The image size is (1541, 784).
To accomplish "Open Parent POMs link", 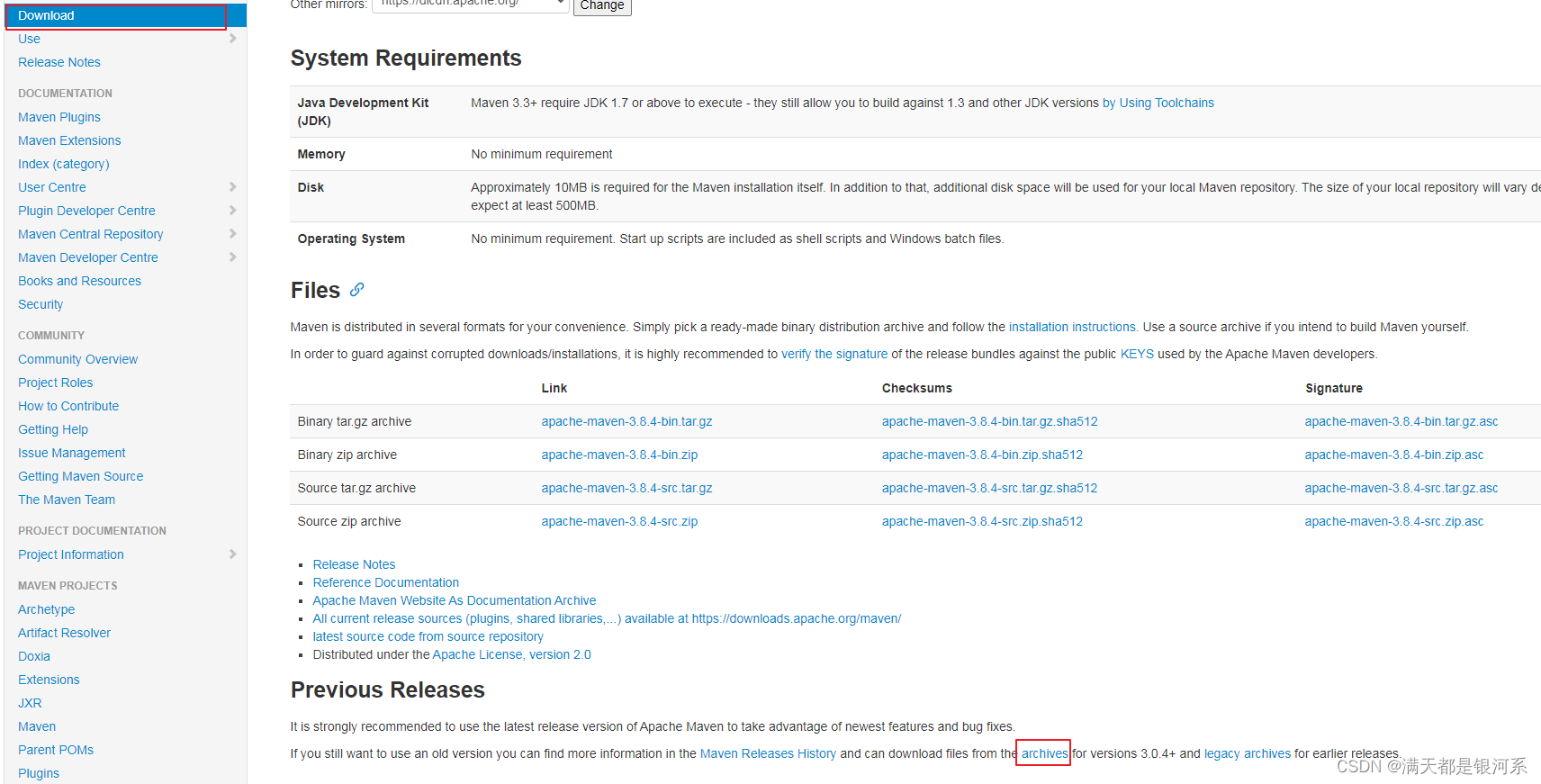I will (56, 750).
